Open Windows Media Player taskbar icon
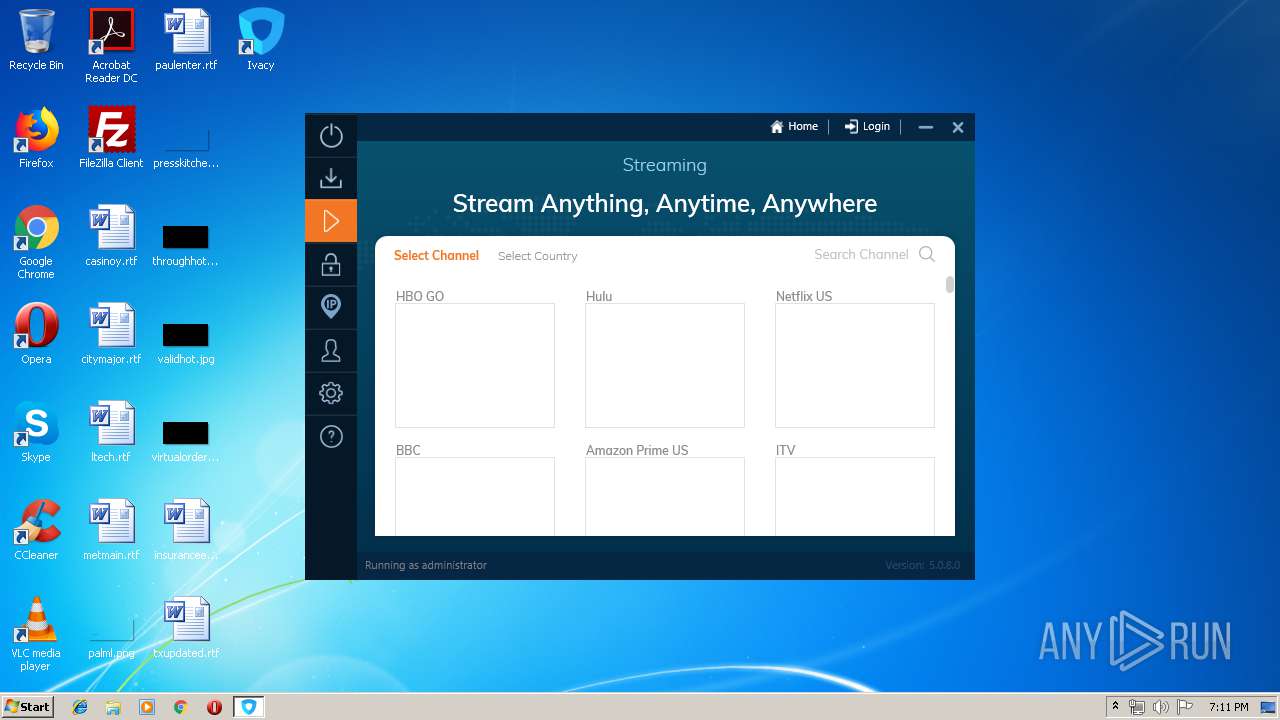Screen dimensions: 1280x720 (x=147, y=707)
